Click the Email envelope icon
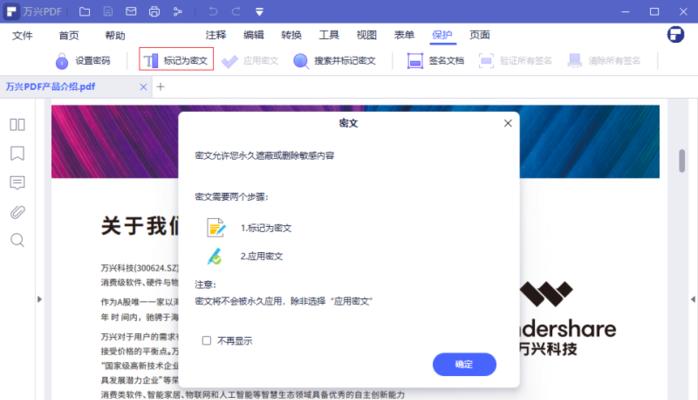Screen dimensions: 698x400 131,12
